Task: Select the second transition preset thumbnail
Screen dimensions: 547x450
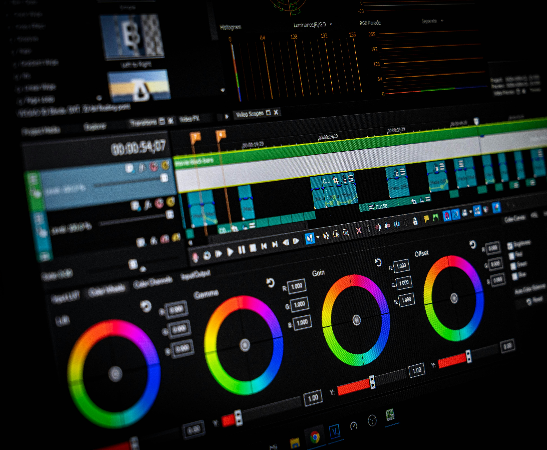Action: (x=138, y=86)
